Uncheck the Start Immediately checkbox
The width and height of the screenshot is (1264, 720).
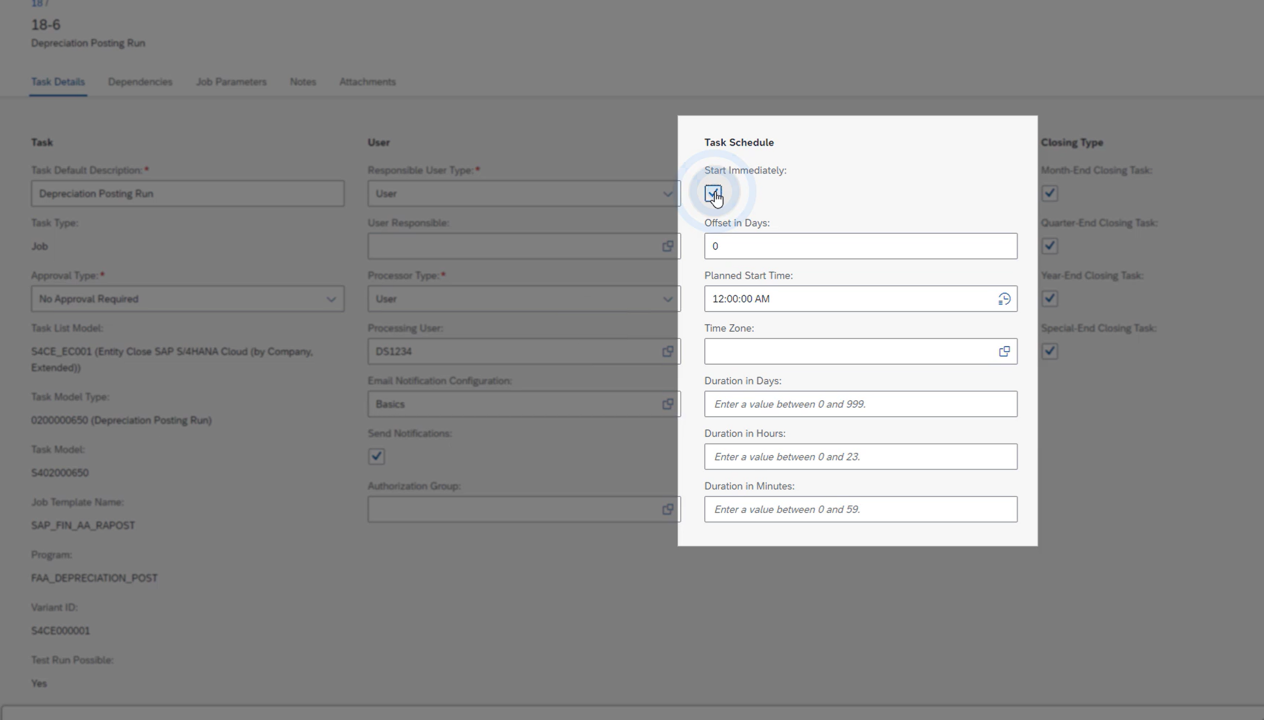(x=712, y=193)
